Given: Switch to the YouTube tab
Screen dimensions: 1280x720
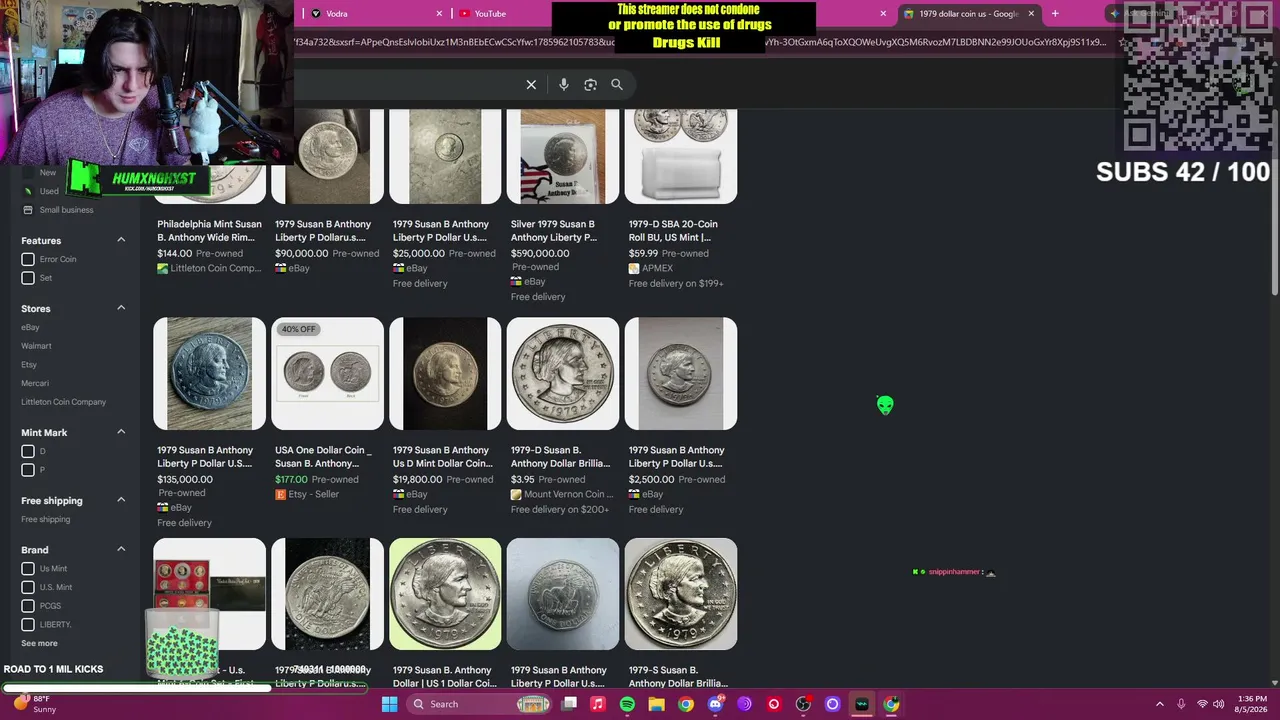Looking at the screenshot, I should (505, 14).
